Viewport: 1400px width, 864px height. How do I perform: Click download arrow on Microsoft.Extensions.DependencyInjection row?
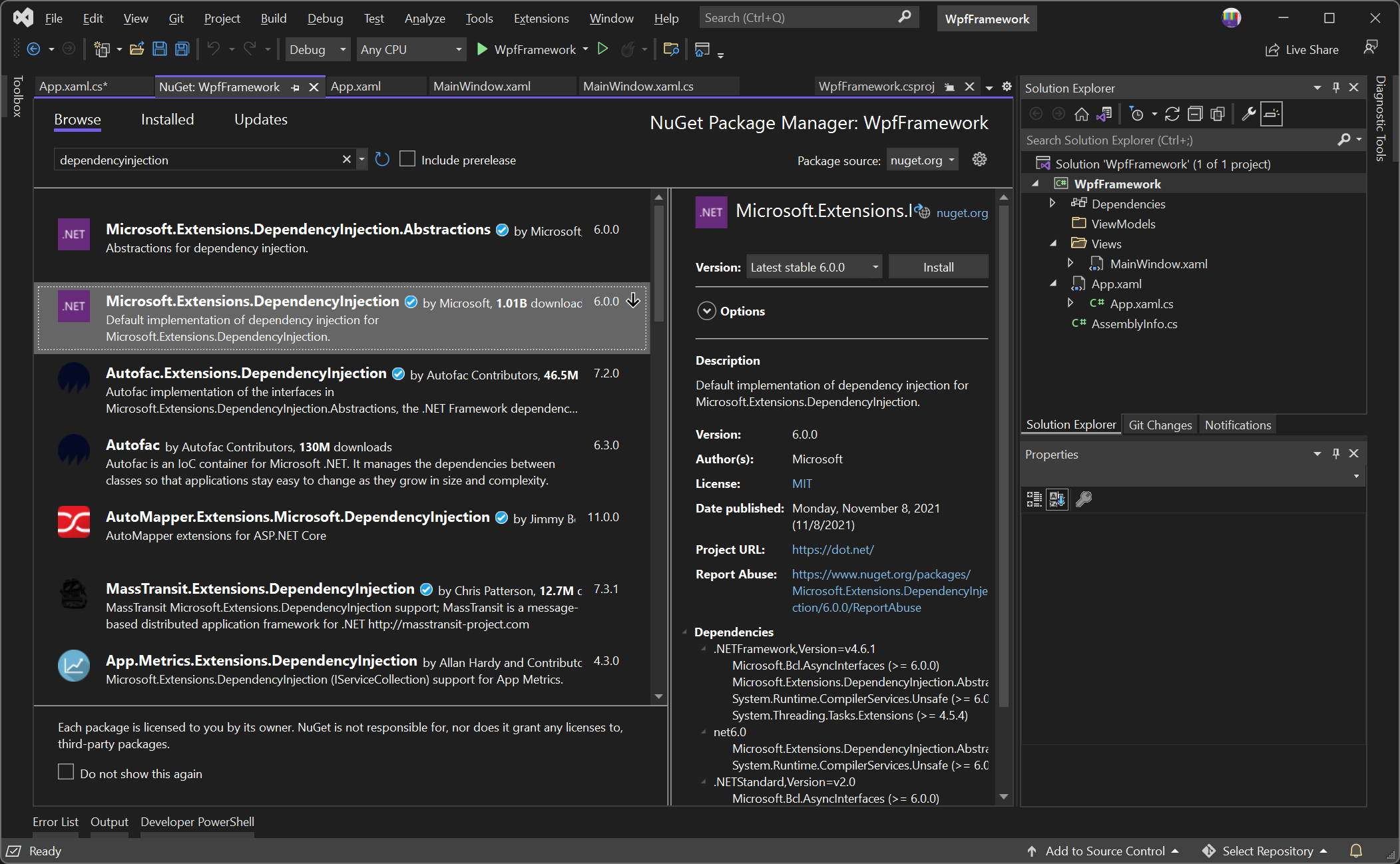tap(633, 301)
